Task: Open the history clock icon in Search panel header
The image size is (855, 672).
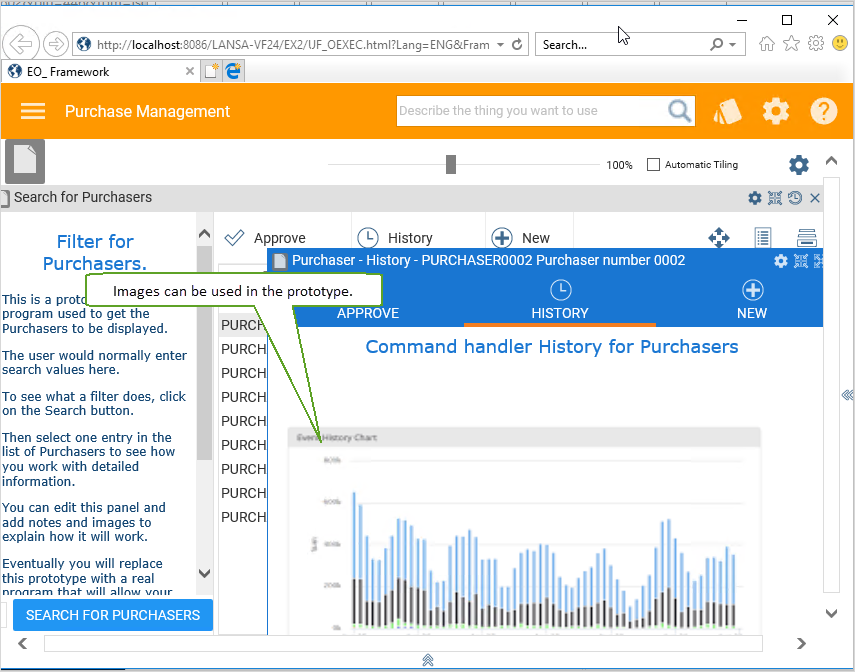Action: (x=795, y=198)
